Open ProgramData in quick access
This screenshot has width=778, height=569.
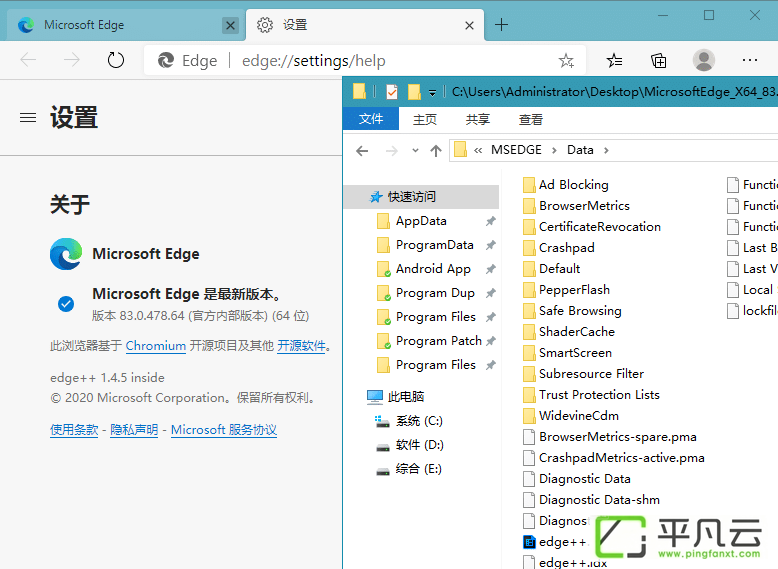tap(434, 245)
